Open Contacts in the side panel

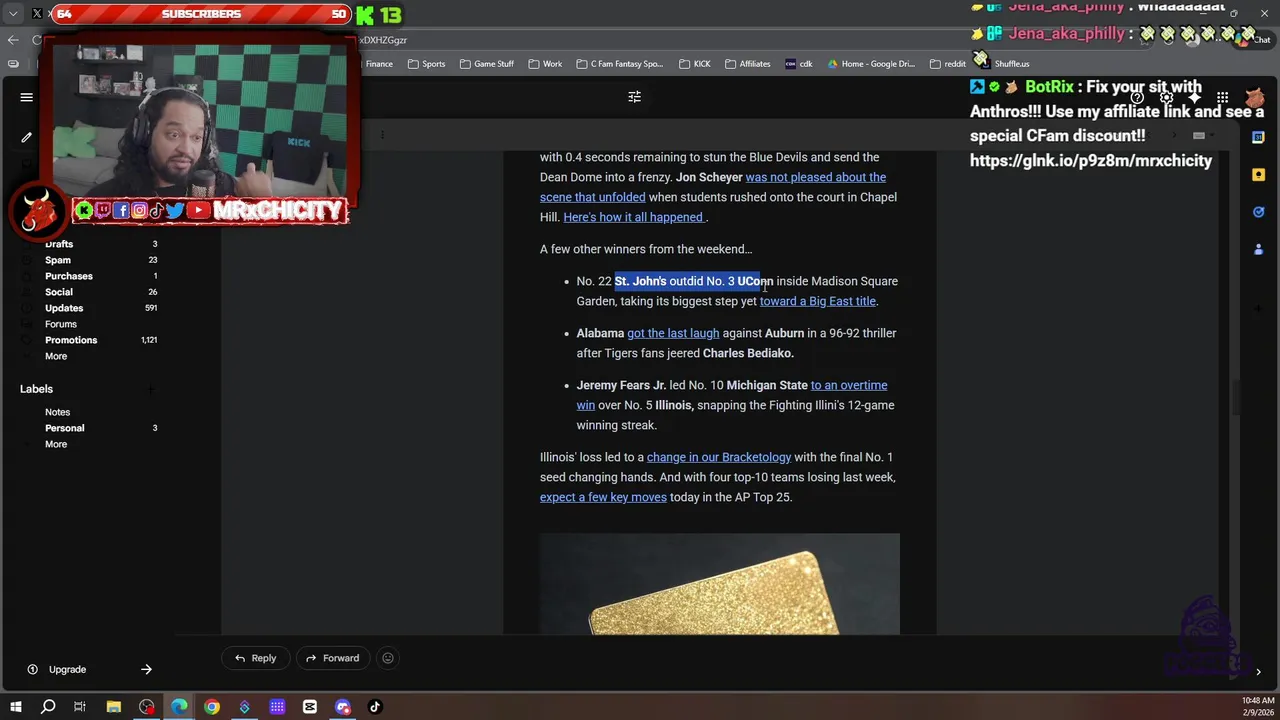[1258, 249]
